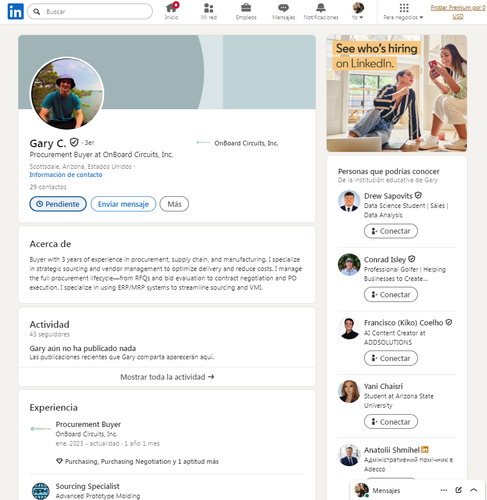
Task: Expand the Yo profile menu
Action: [358, 11]
